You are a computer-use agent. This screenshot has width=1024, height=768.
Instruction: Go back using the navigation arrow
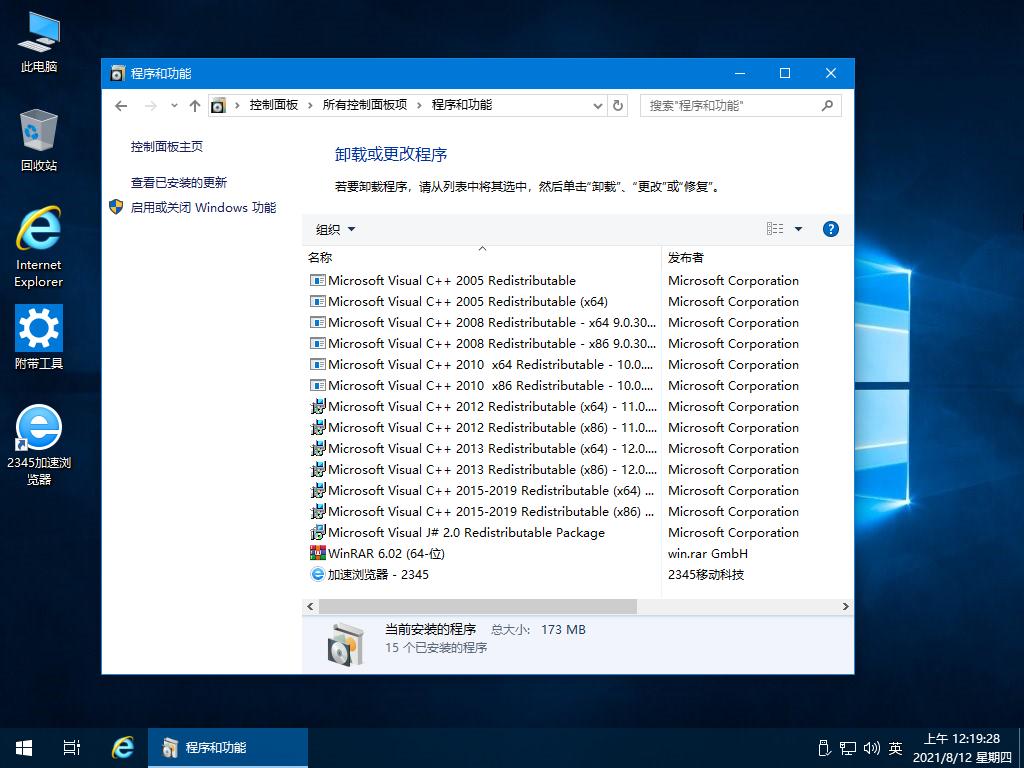[x=121, y=106]
